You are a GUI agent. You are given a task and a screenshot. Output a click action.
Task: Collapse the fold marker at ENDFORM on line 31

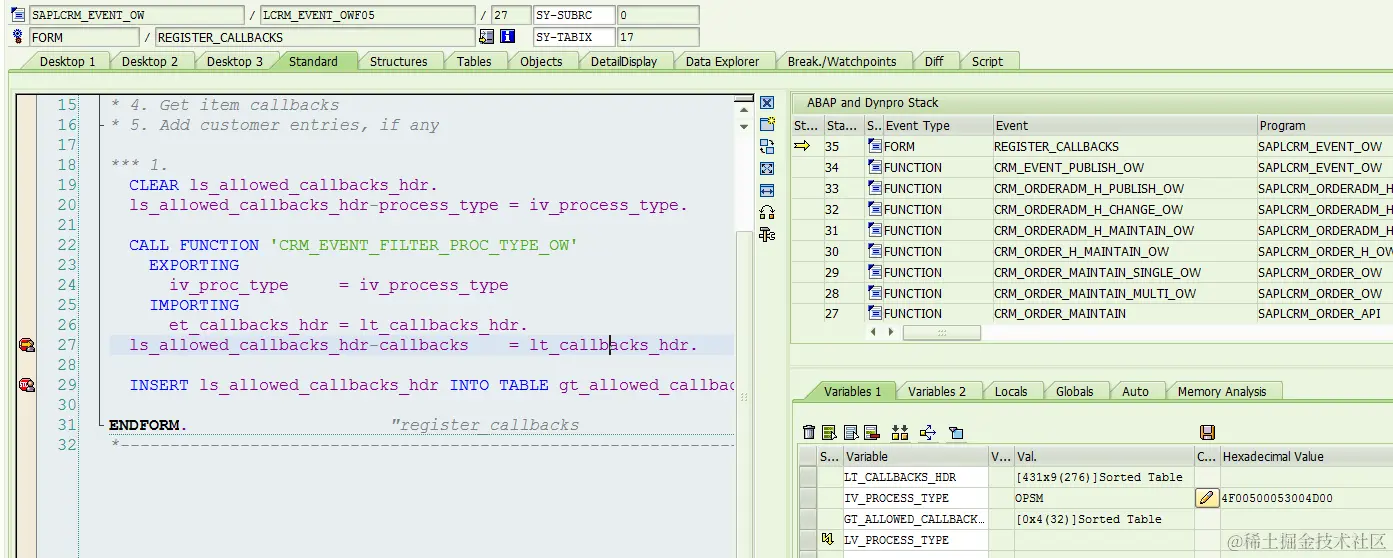(102, 425)
